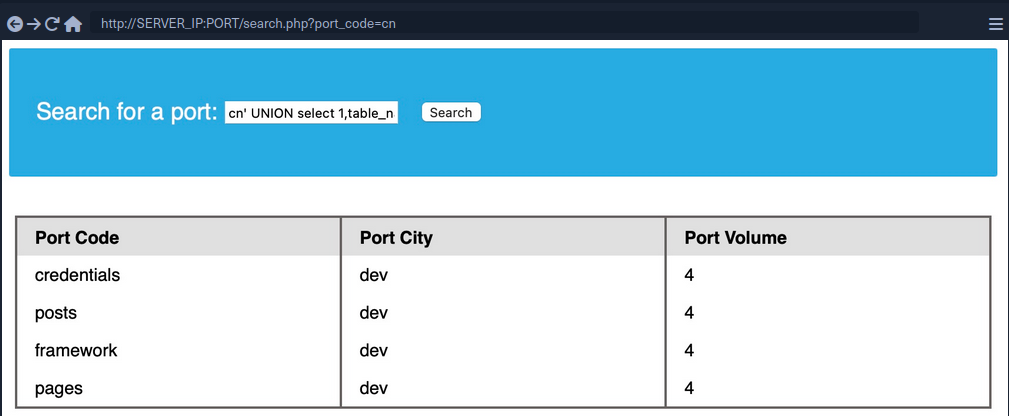The width and height of the screenshot is (1009, 416).
Task: Click the browser forward arrow
Action: 33,24
